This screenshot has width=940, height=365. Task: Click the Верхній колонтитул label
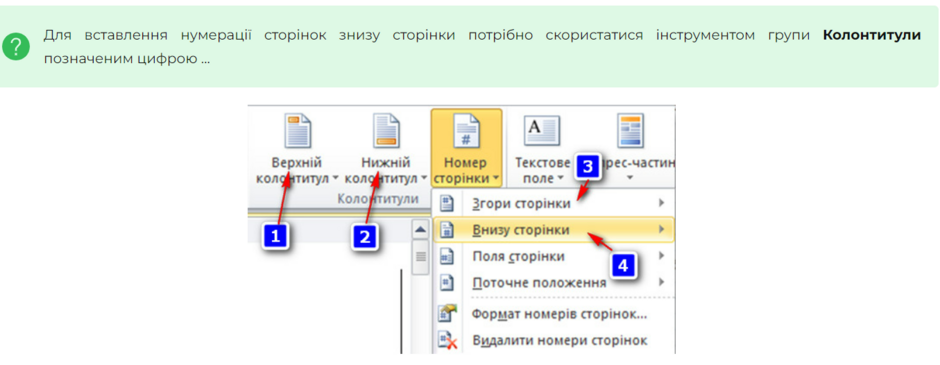tap(294, 170)
